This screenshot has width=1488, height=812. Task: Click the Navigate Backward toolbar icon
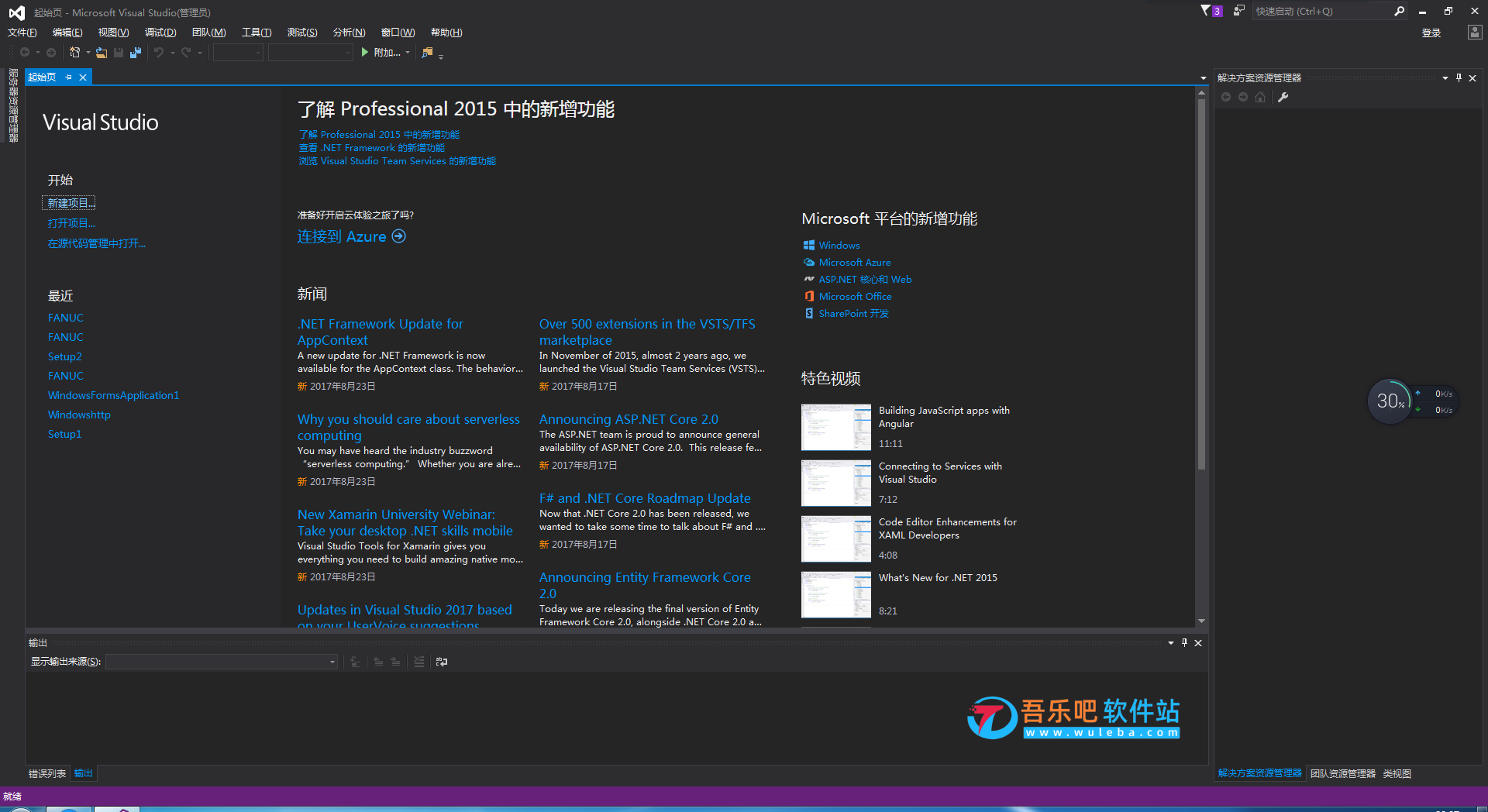pos(25,53)
